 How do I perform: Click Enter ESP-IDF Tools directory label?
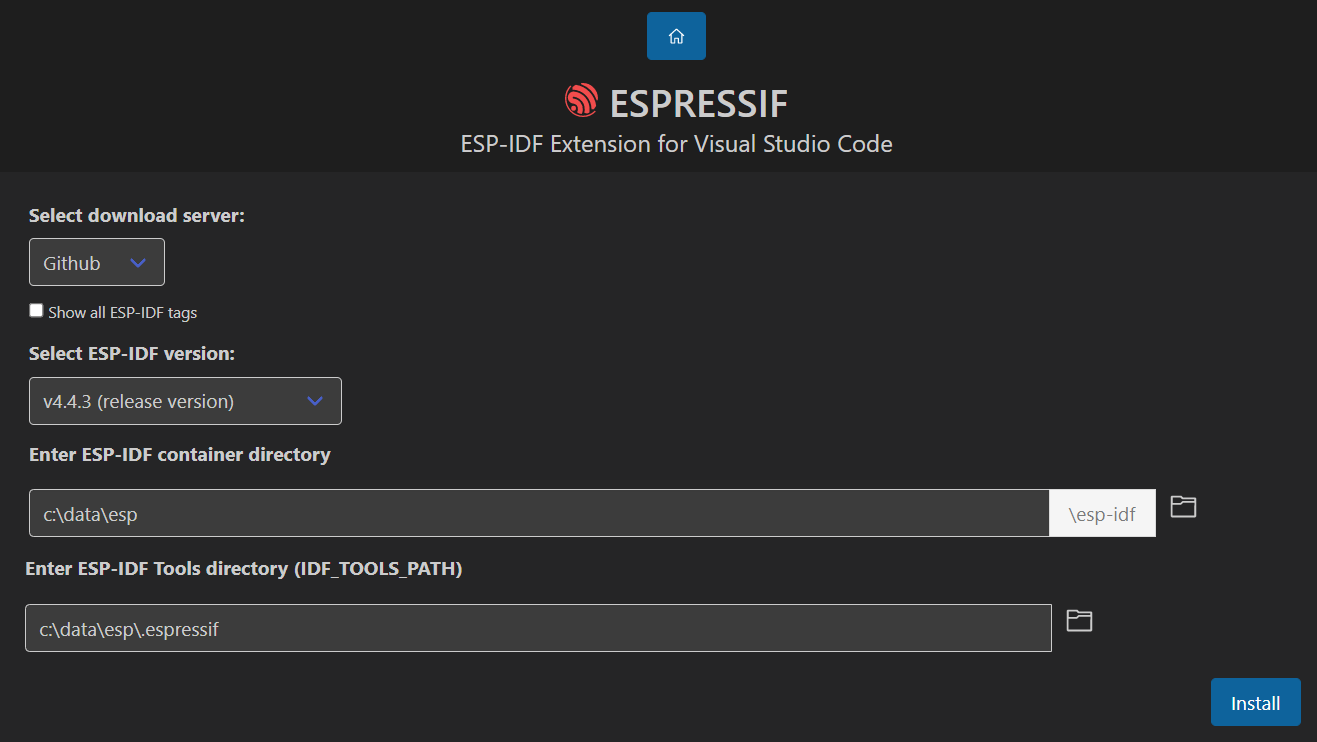tap(244, 568)
